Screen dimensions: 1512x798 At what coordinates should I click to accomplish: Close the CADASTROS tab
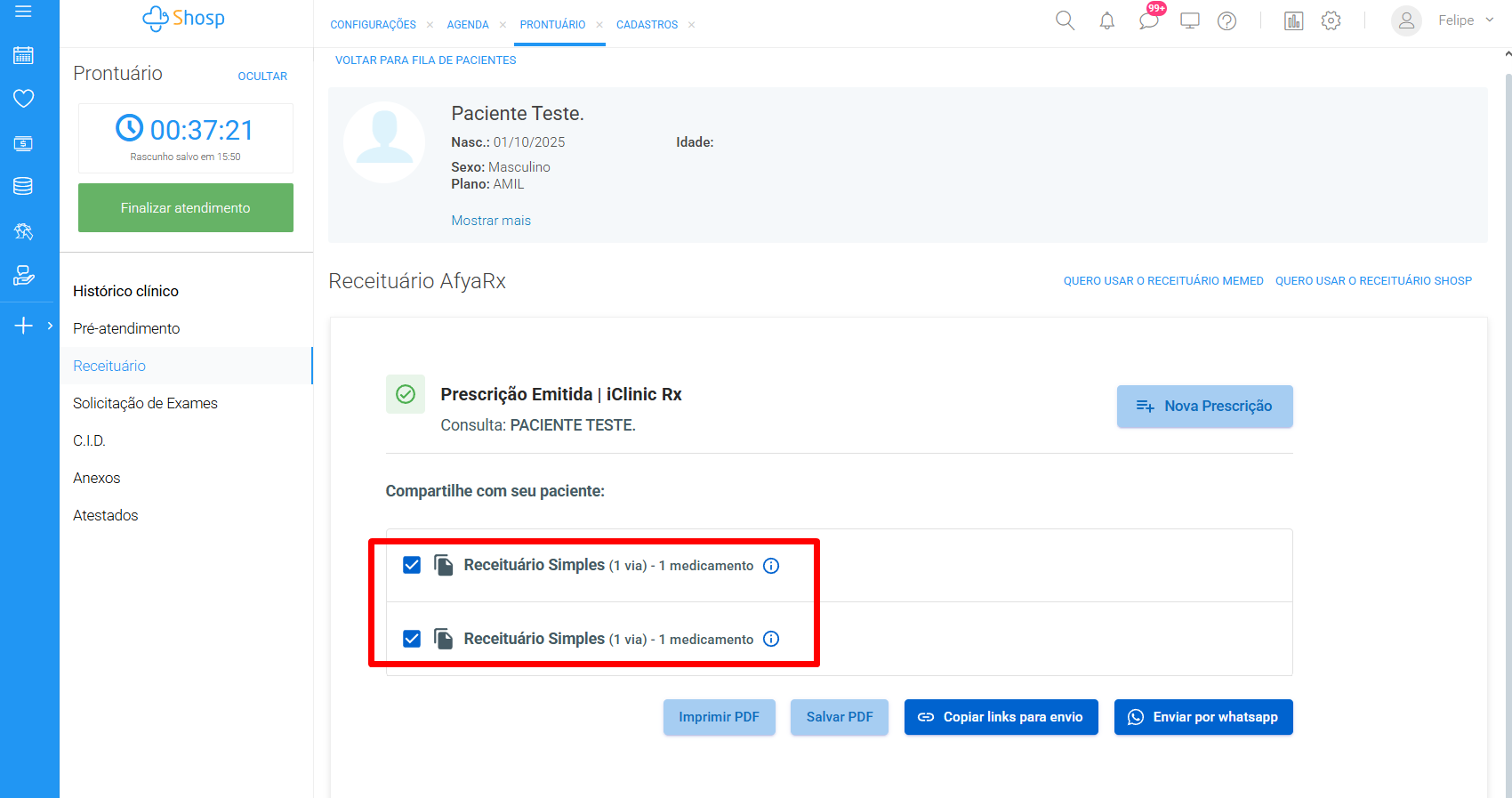coord(691,25)
